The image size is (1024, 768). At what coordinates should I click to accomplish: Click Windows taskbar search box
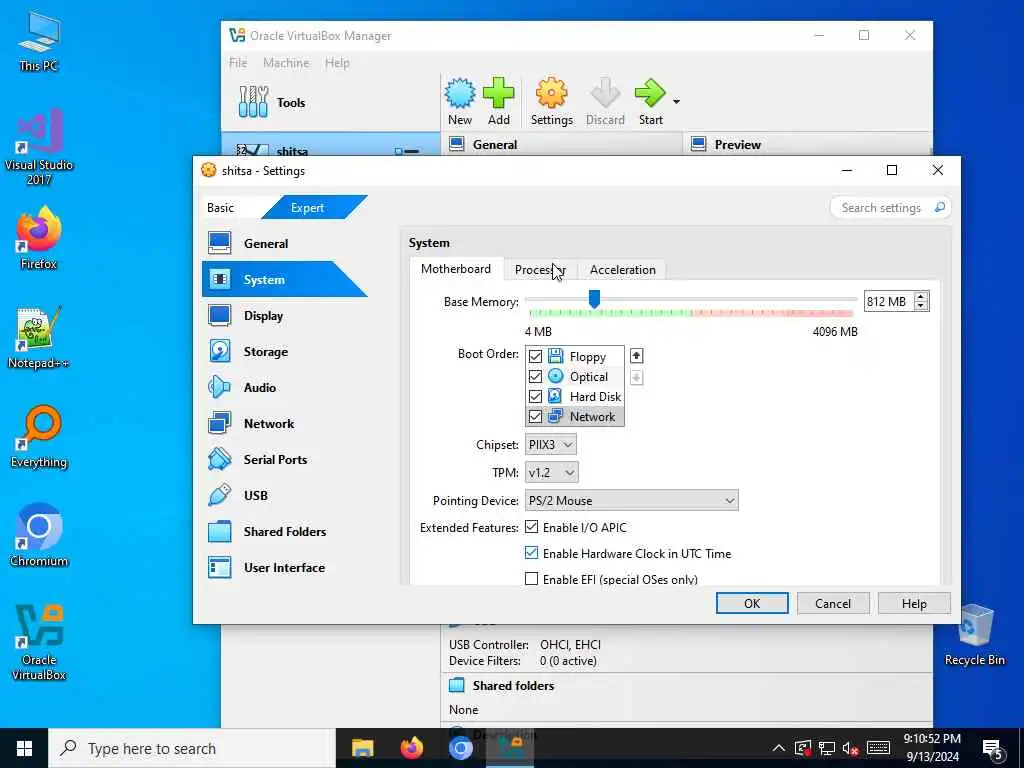(x=192, y=748)
